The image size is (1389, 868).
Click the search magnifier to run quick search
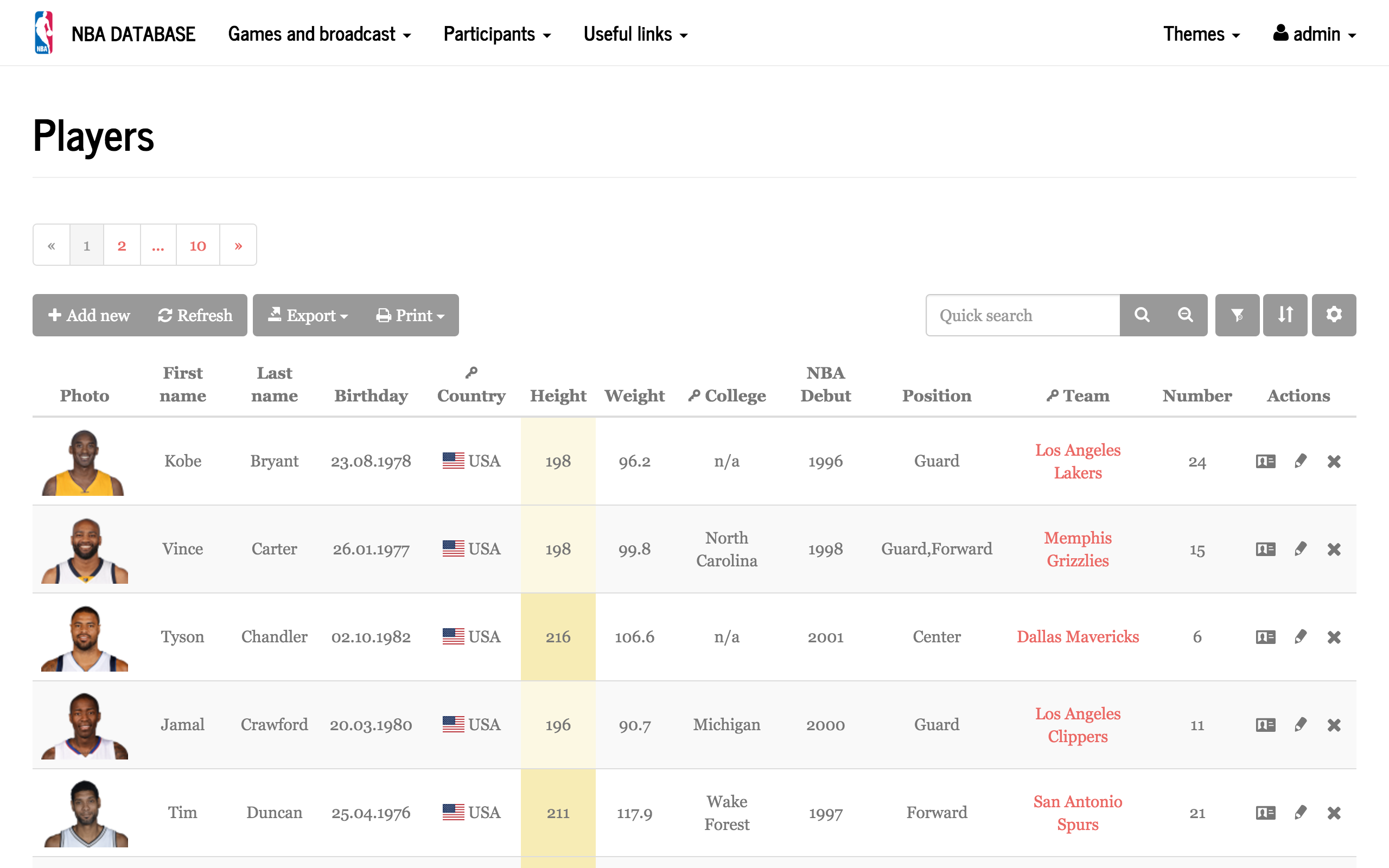click(x=1141, y=315)
